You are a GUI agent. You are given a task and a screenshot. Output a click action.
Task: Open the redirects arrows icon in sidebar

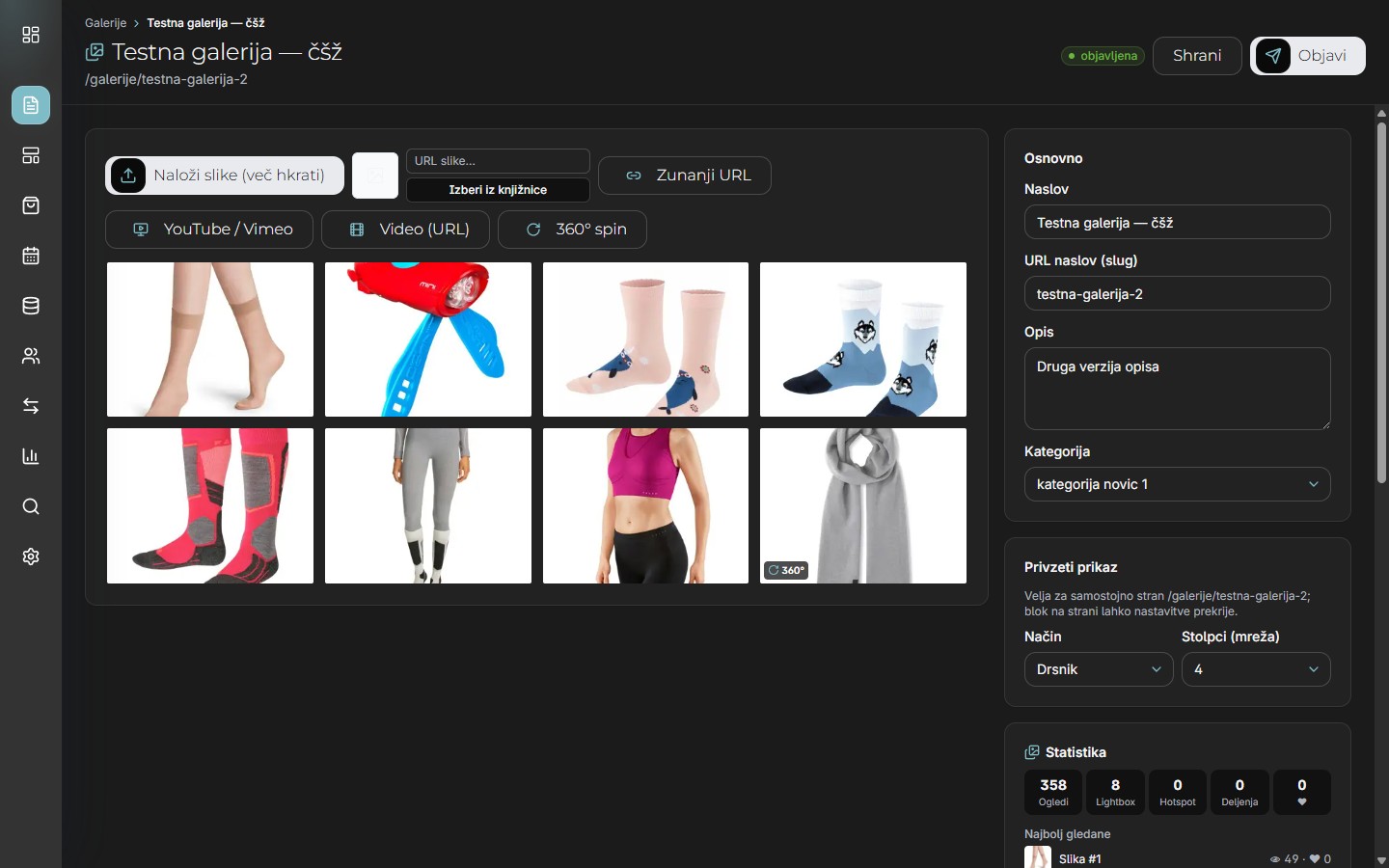[x=31, y=406]
